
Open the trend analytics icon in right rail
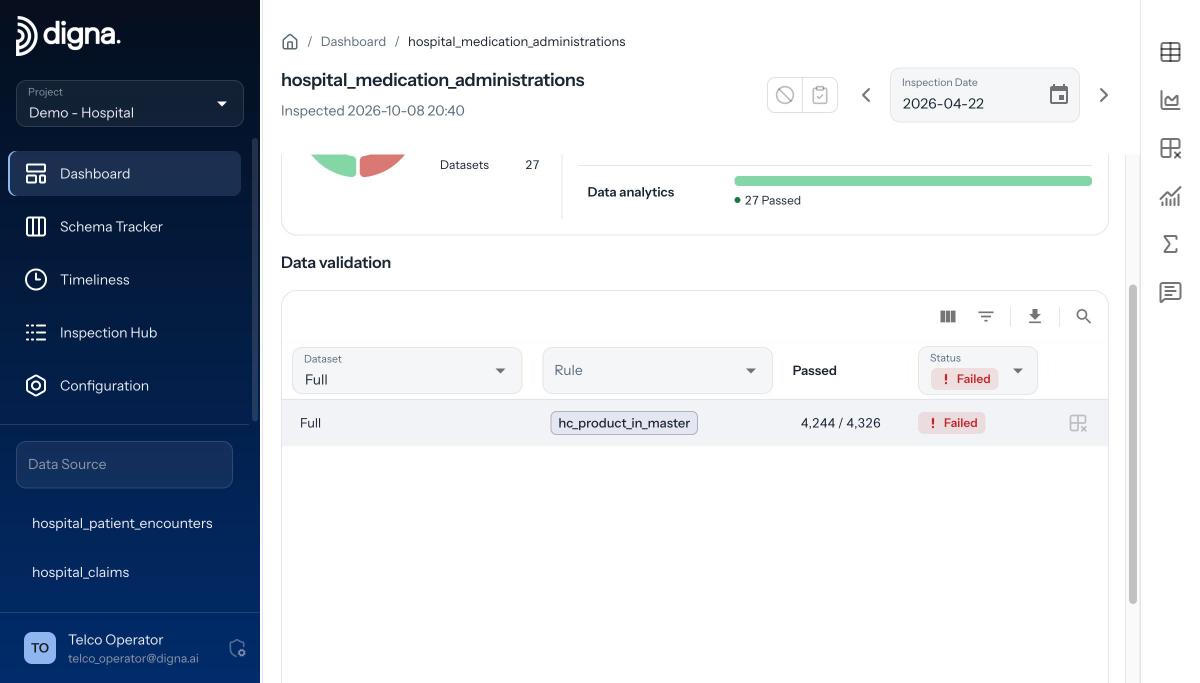pyautogui.click(x=1170, y=196)
